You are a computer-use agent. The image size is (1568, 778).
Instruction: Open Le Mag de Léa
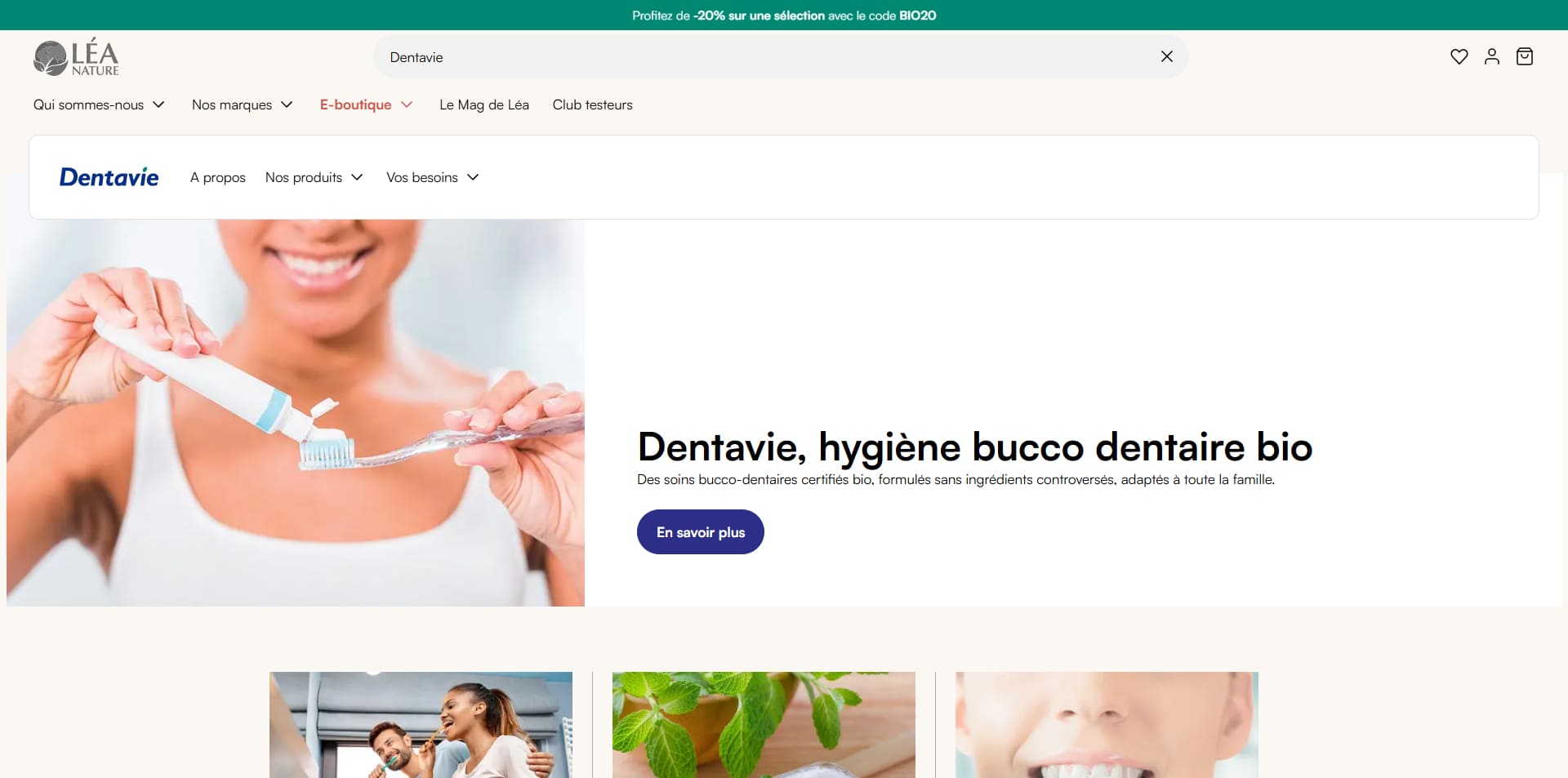484,104
